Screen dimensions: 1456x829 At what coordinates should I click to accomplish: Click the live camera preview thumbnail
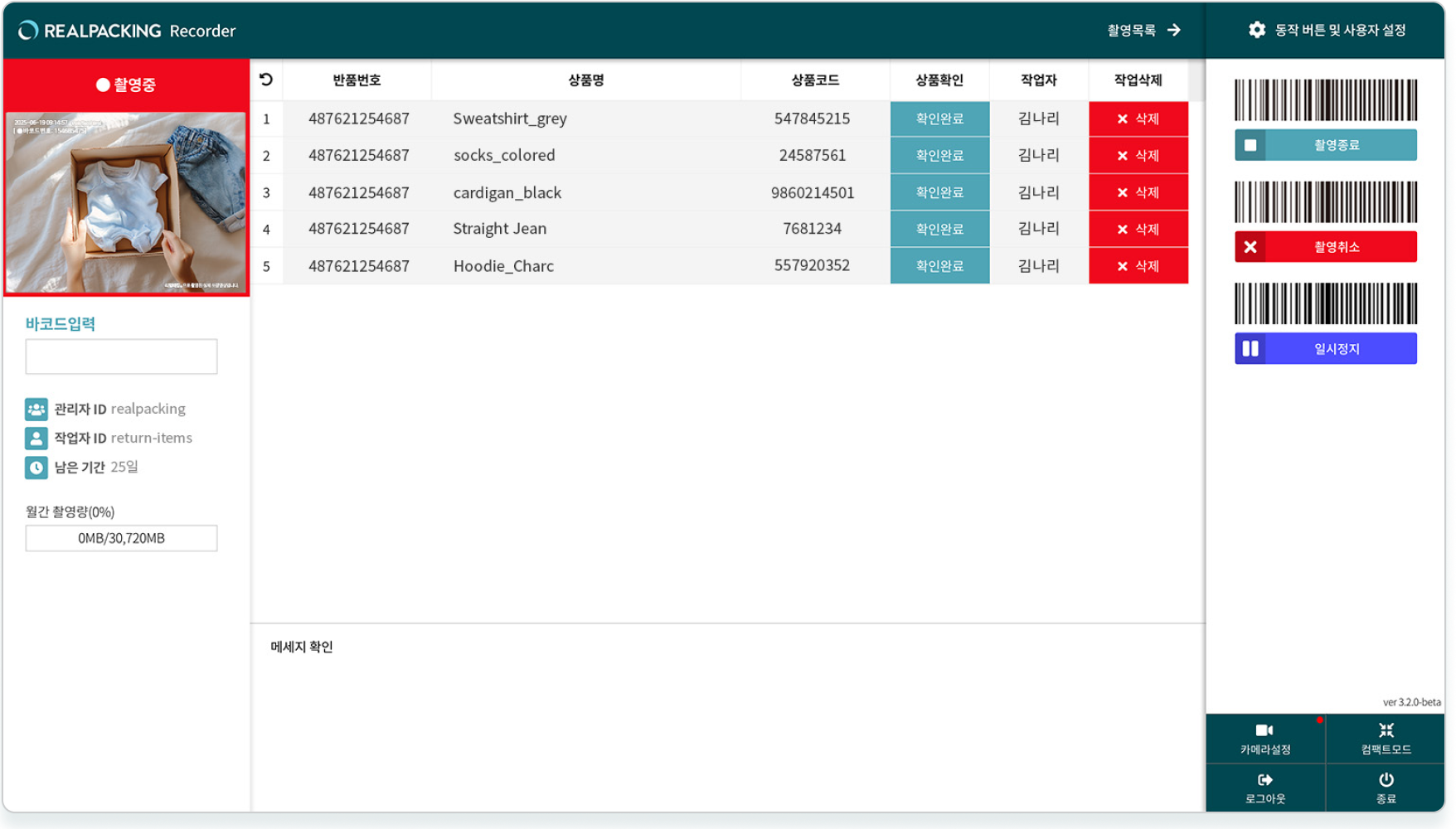[126, 202]
